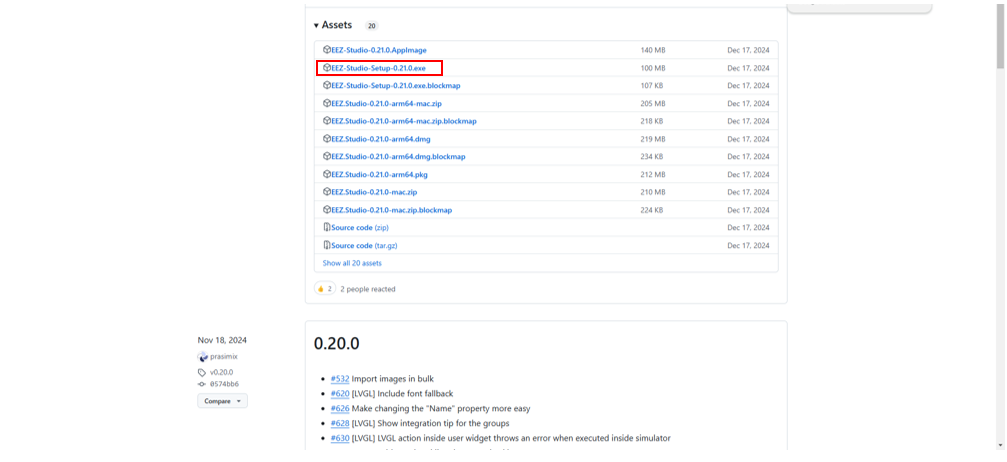Viewport: 1007px width, 462px height.
Task: Open the prasimix author profile link
Action: (x=224, y=357)
